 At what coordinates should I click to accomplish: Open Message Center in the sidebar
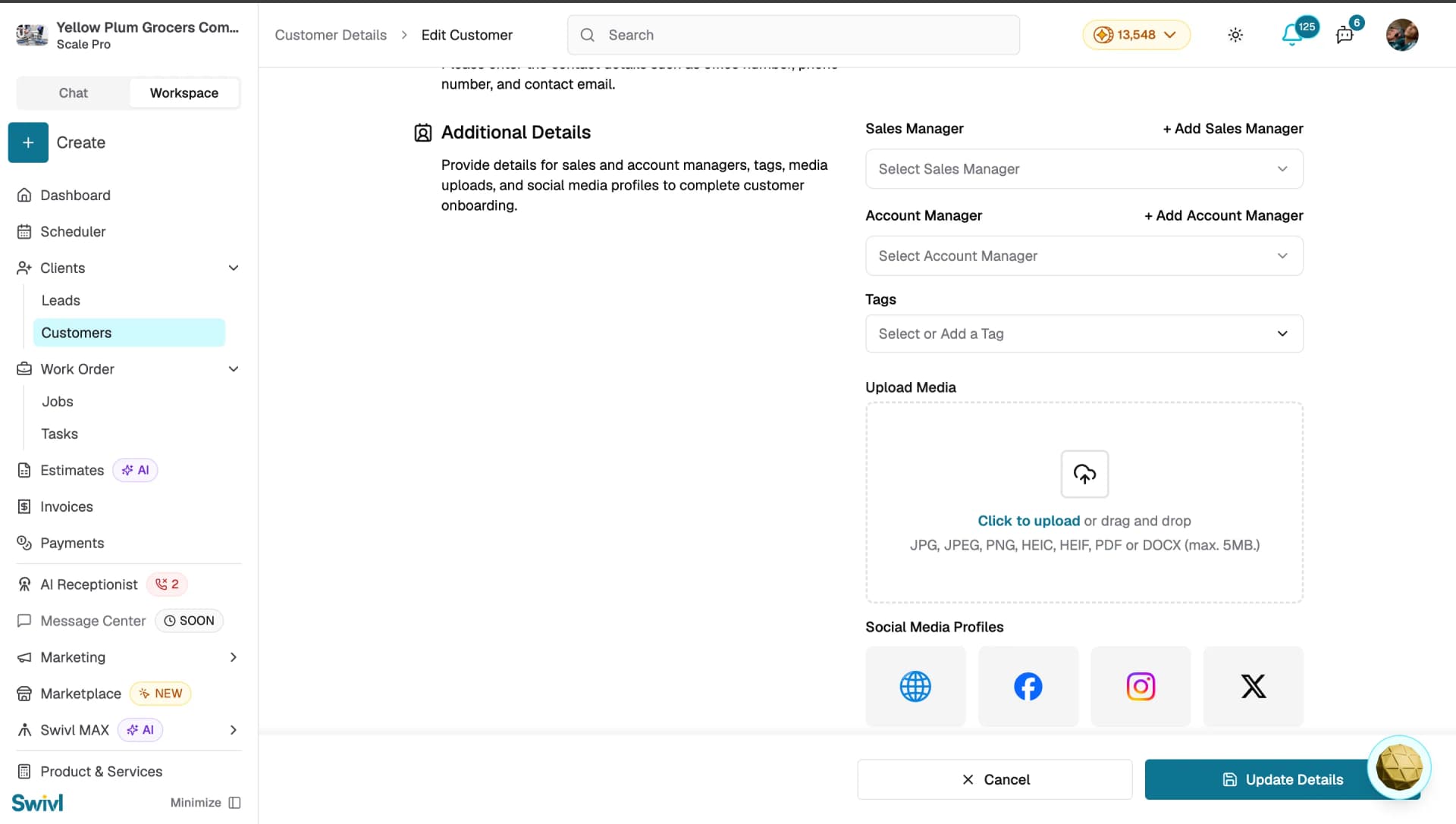click(93, 621)
